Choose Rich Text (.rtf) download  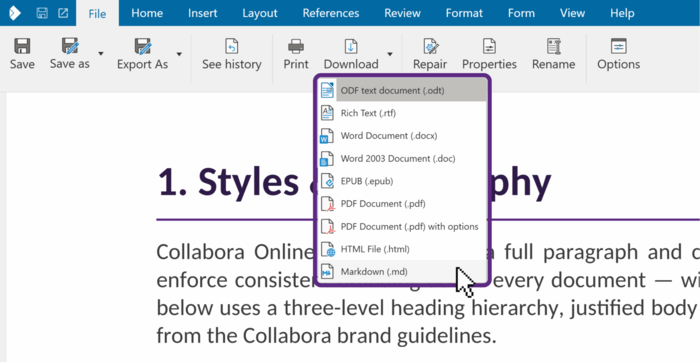[402, 113]
